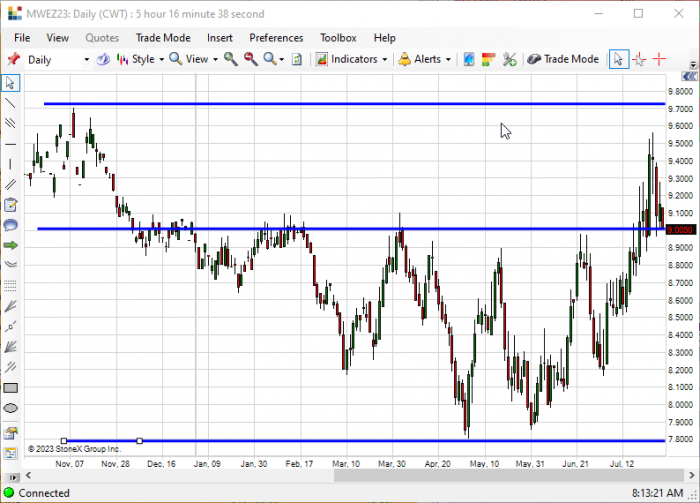This screenshot has width=700, height=503.
Task: Open the Preferences menu
Action: click(x=276, y=38)
